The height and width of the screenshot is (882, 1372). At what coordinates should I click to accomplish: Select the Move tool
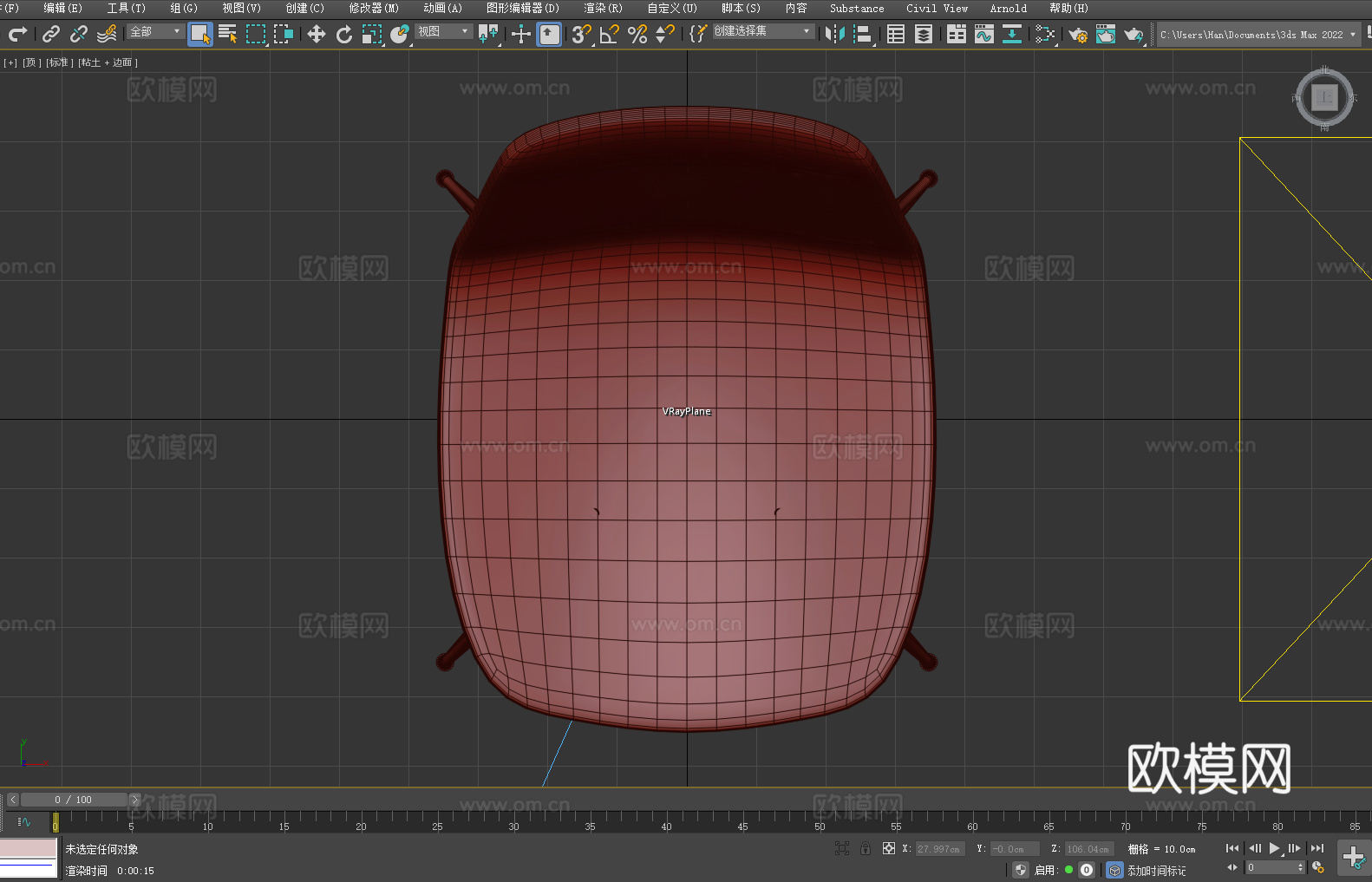(x=317, y=34)
